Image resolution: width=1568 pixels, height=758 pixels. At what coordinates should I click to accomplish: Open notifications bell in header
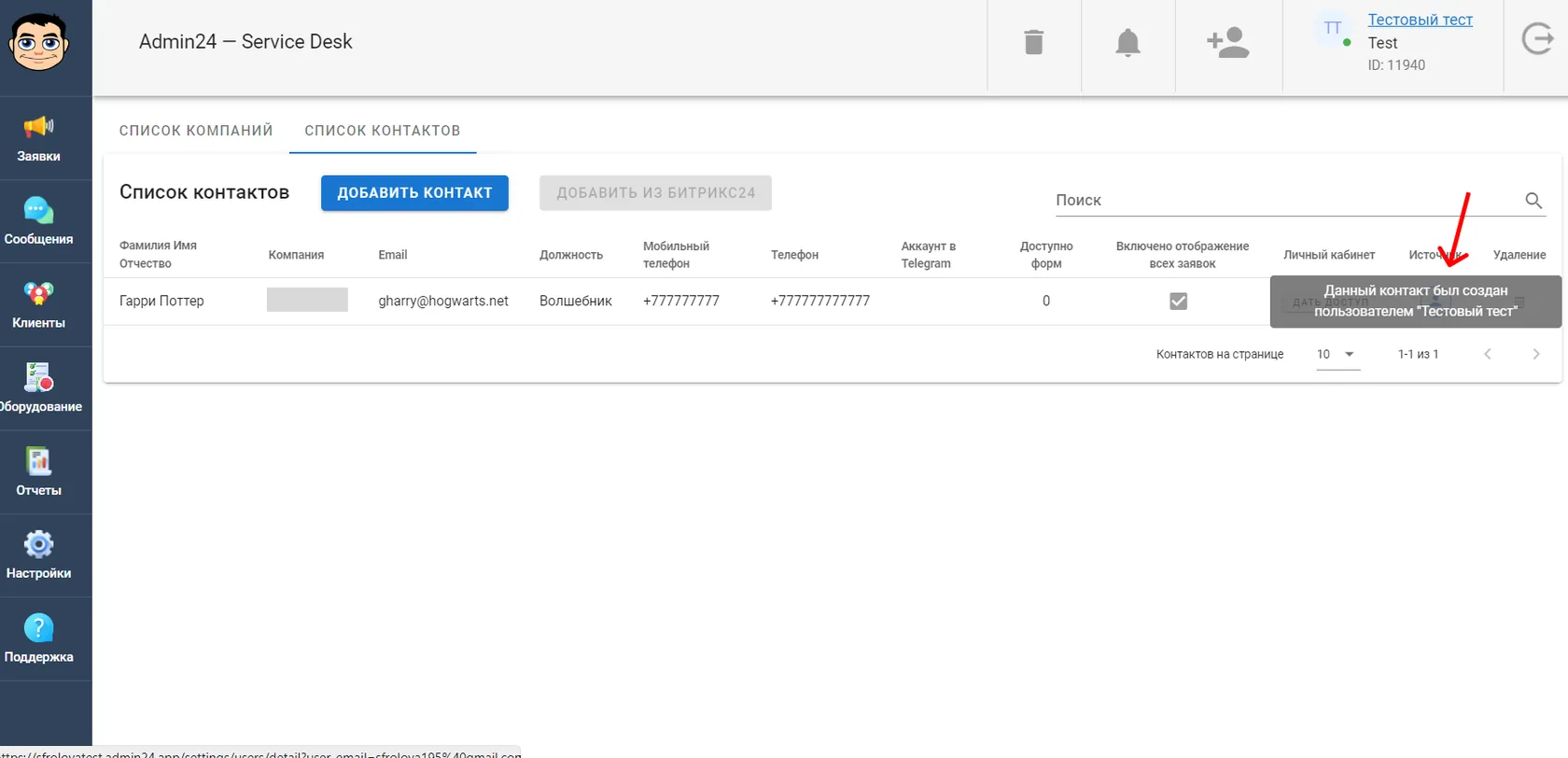[x=1128, y=42]
